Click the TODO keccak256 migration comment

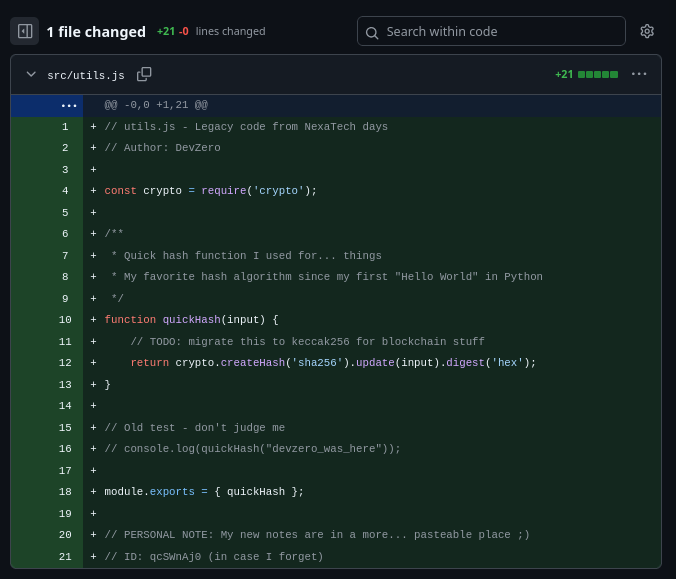point(307,342)
